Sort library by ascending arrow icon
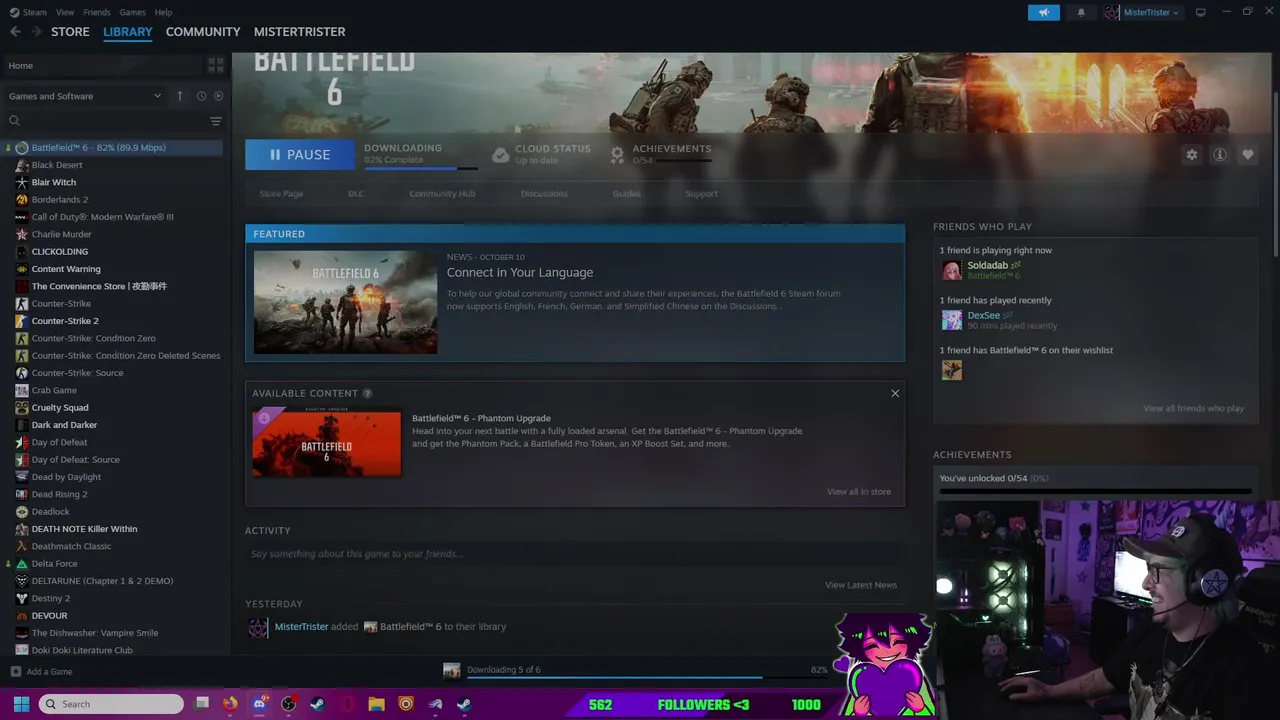The image size is (1280, 720). point(180,96)
